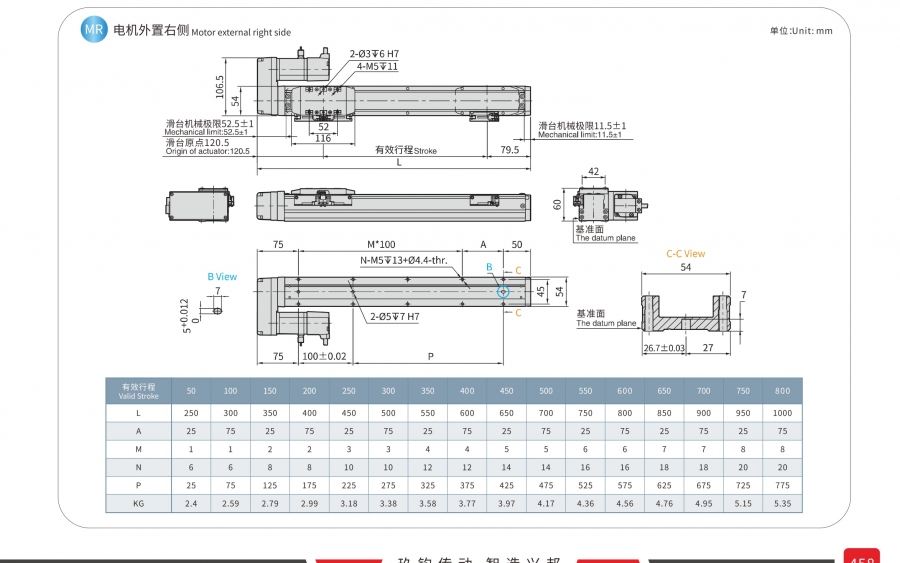Click the blue circled B detail marker
Image resolution: width=900 pixels, height=563 pixels.
point(503,292)
